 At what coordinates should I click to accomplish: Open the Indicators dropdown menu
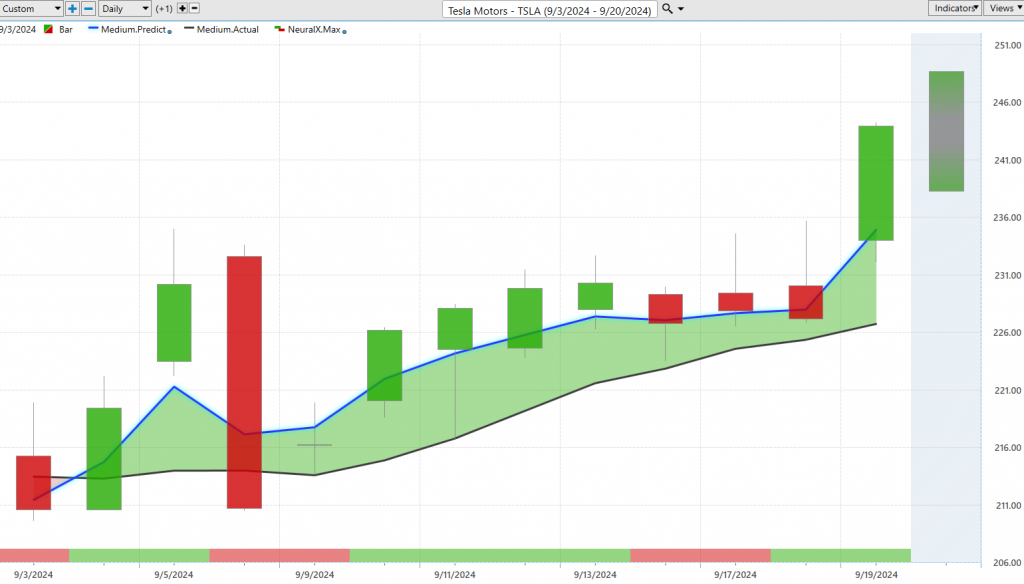click(x=954, y=8)
